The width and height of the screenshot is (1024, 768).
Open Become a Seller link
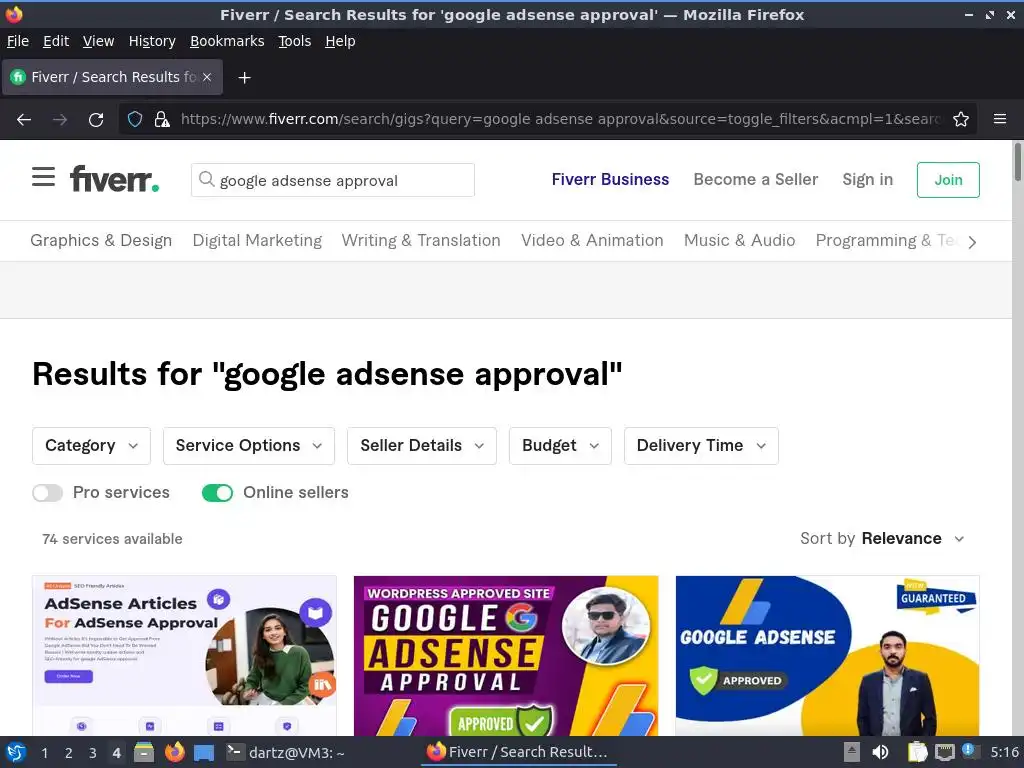(x=756, y=180)
